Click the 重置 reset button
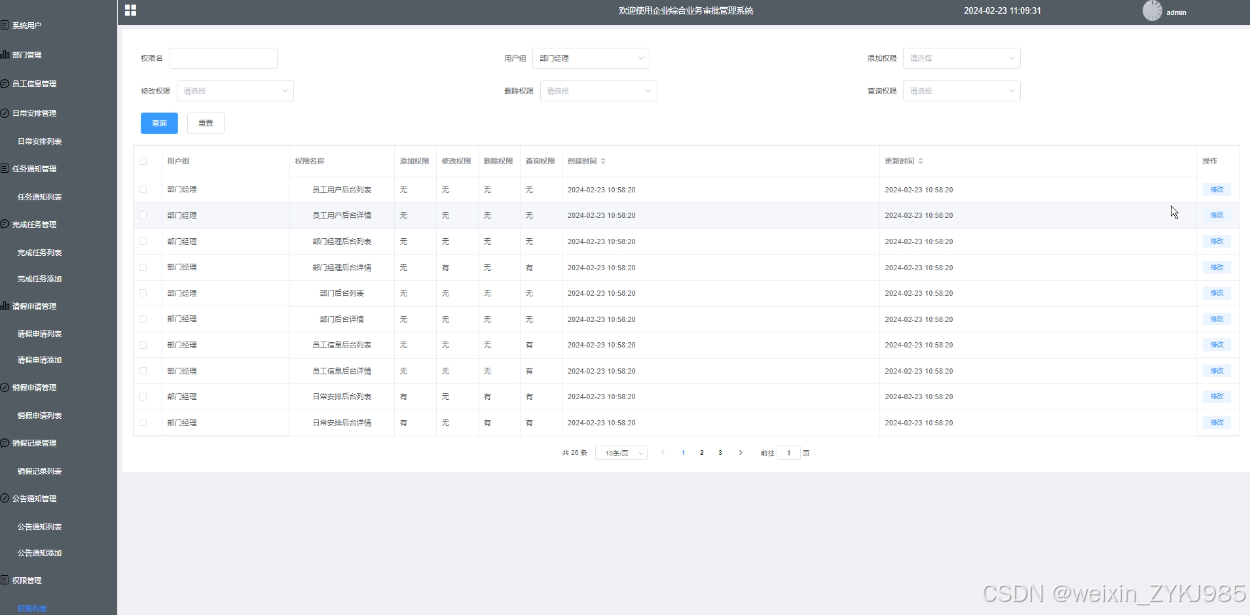 [206, 123]
